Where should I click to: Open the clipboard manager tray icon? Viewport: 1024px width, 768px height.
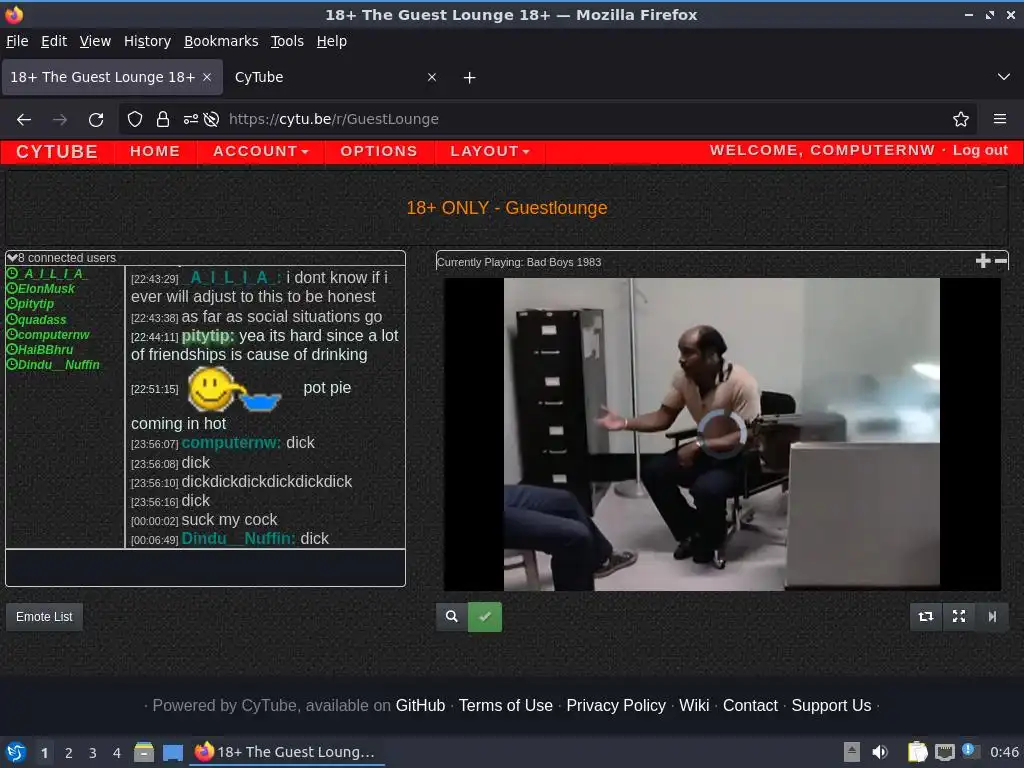click(917, 752)
